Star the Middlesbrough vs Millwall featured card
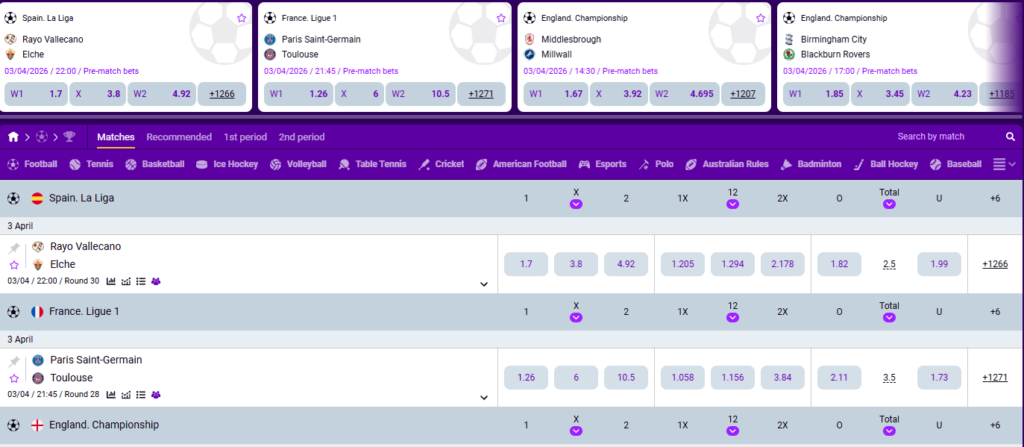This screenshot has width=1024, height=447. point(761,18)
